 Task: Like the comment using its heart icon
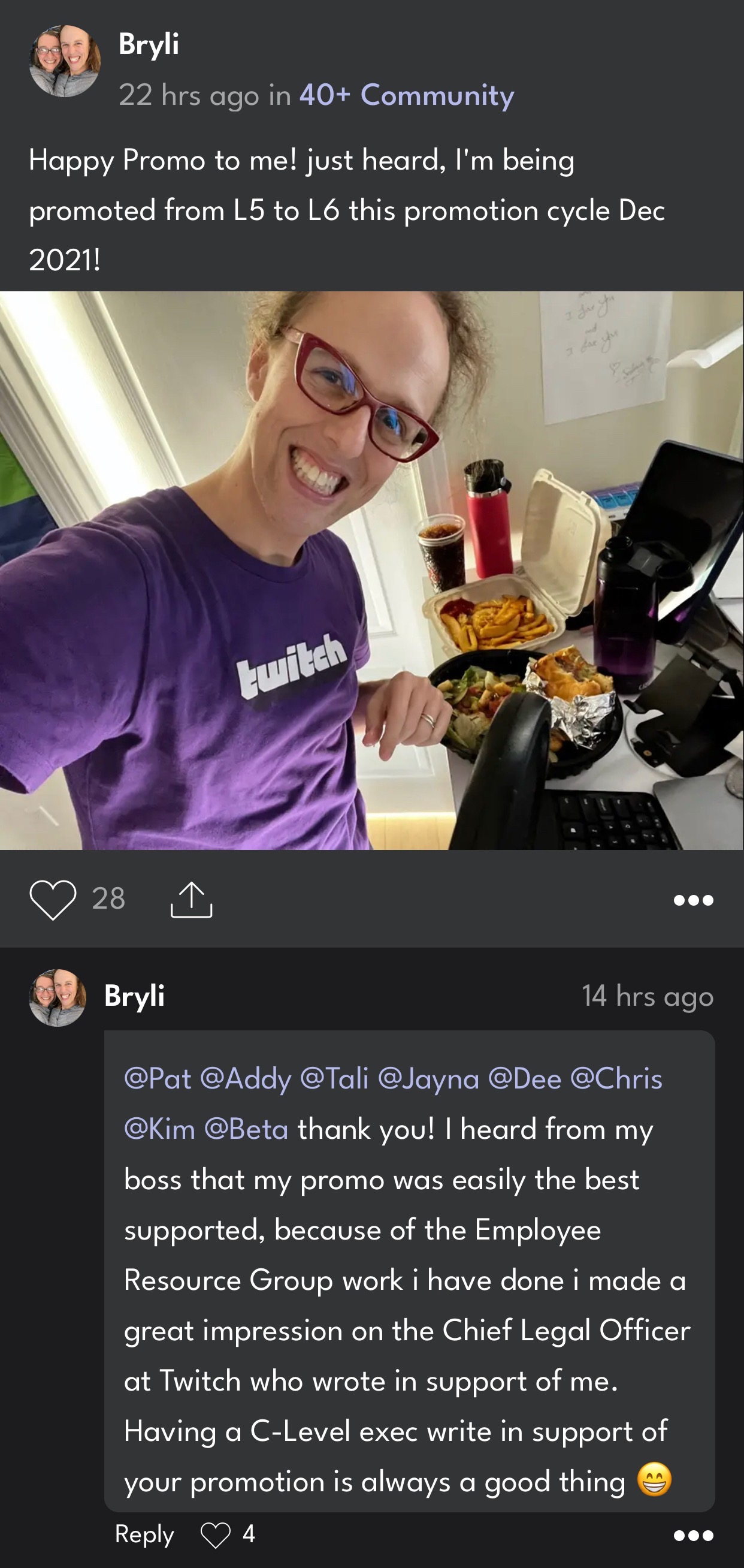pyautogui.click(x=215, y=1534)
